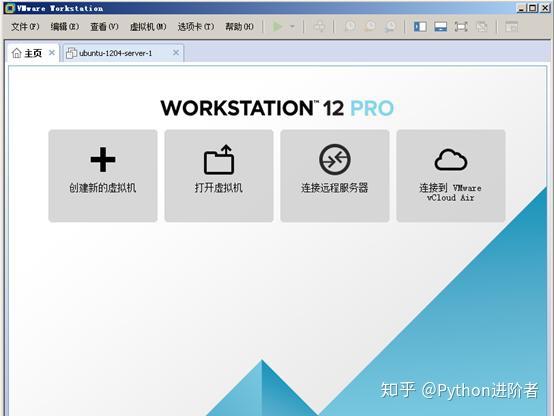Click the manage snapshots toolbar icon
This screenshot has width=554, height=416.
(390, 27)
